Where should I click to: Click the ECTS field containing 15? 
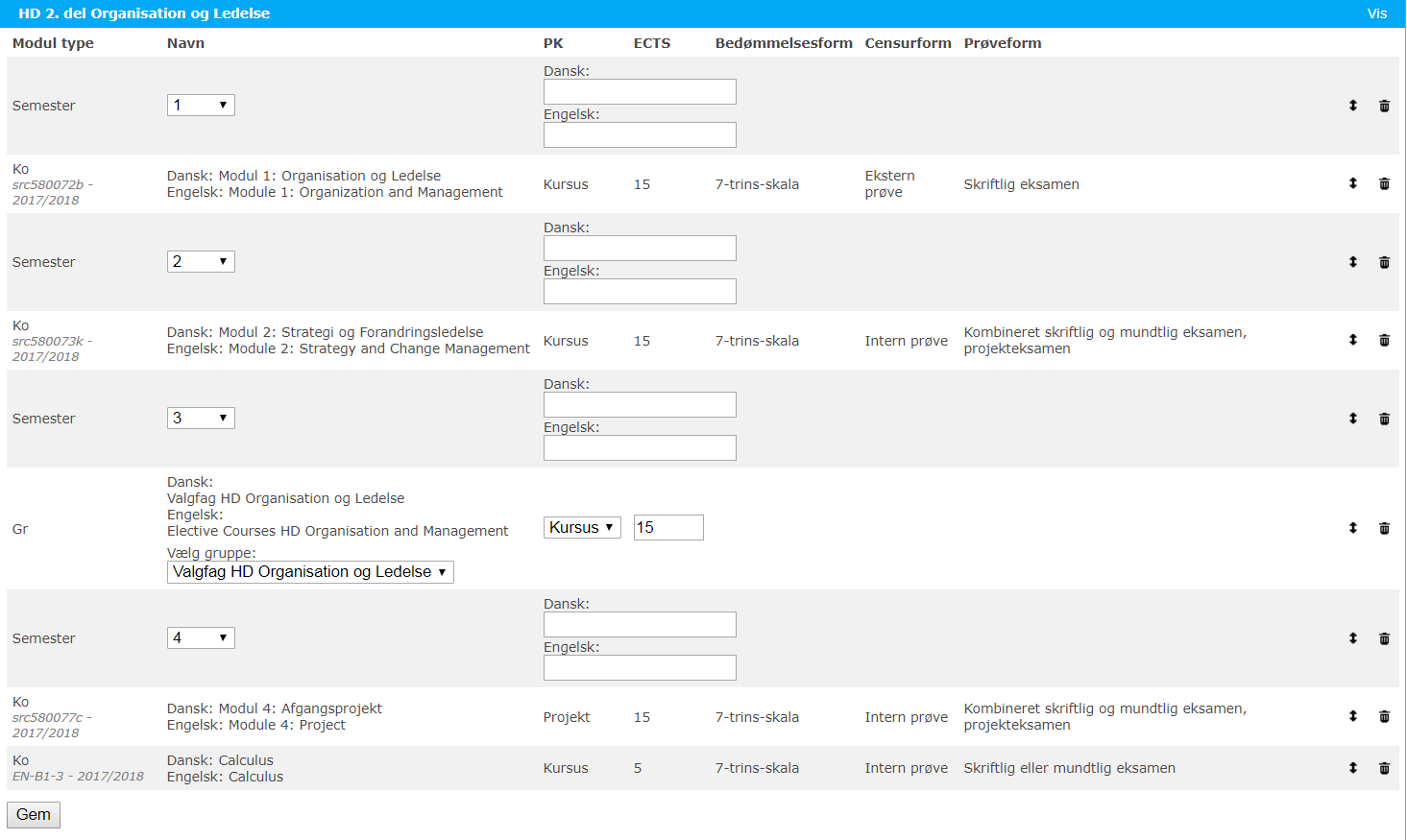(x=668, y=527)
